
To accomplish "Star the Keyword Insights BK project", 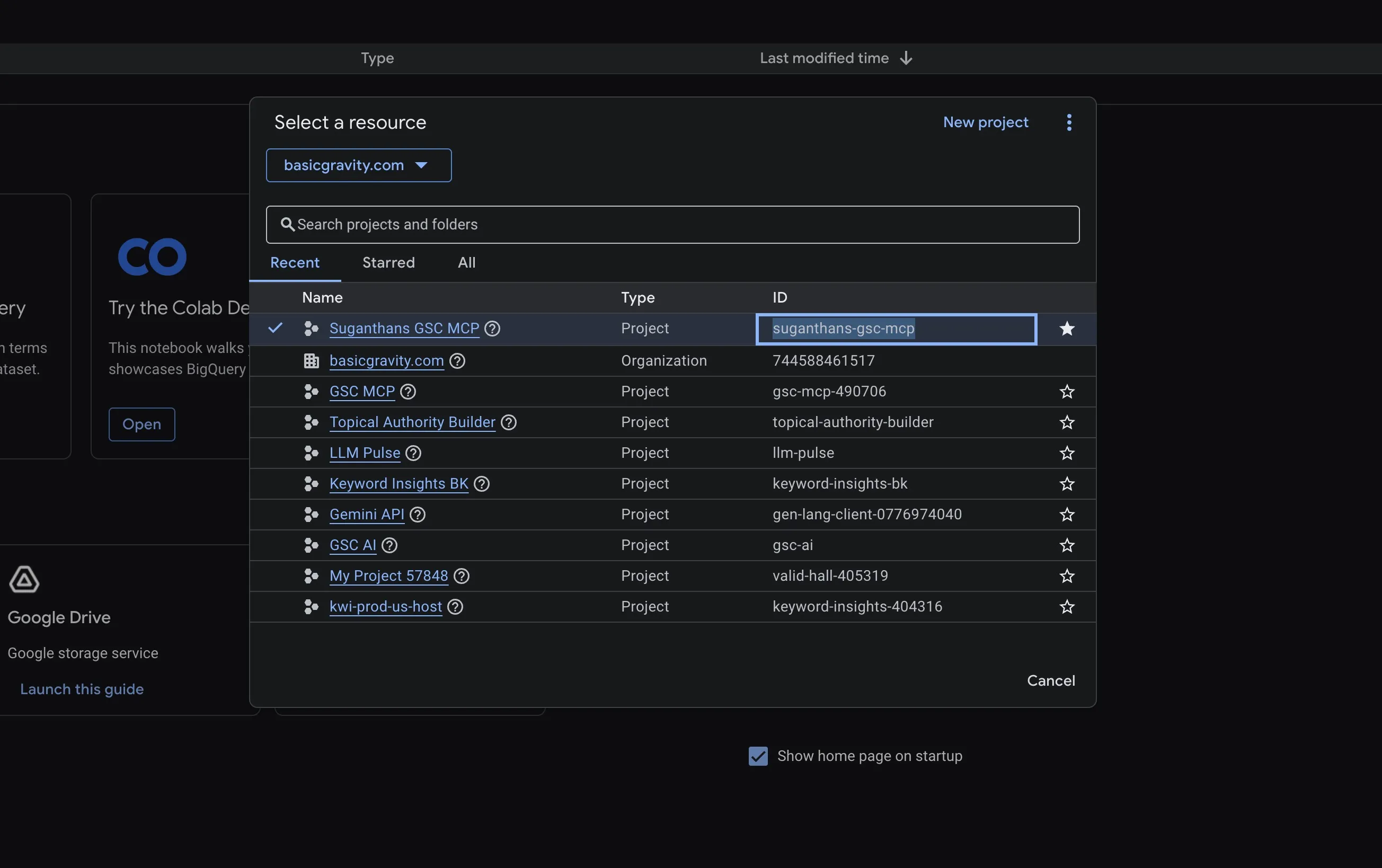I will pyautogui.click(x=1067, y=484).
